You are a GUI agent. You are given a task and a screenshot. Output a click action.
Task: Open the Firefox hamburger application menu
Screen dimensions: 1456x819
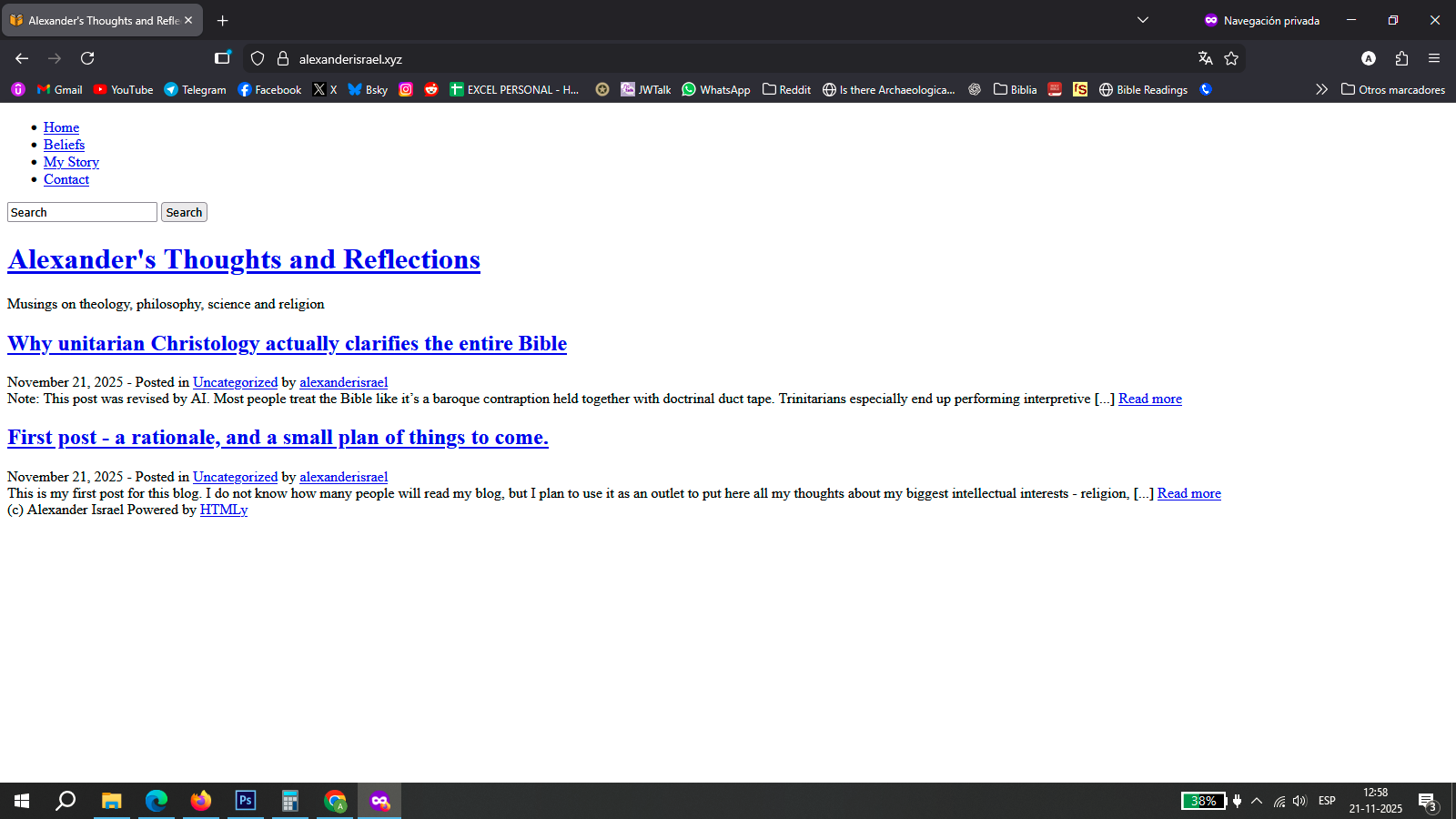point(1434,58)
